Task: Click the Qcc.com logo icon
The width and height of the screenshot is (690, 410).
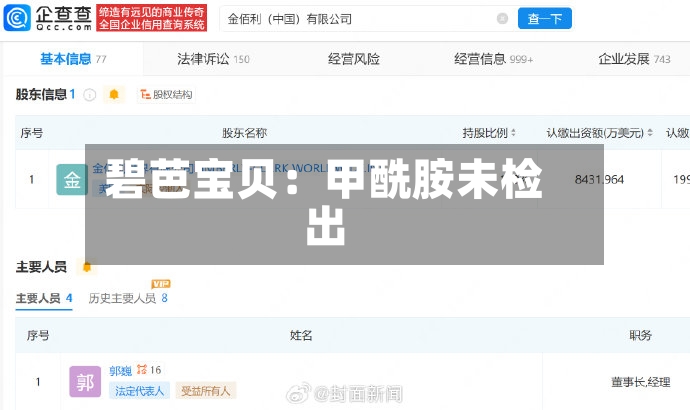Action: [x=17, y=18]
